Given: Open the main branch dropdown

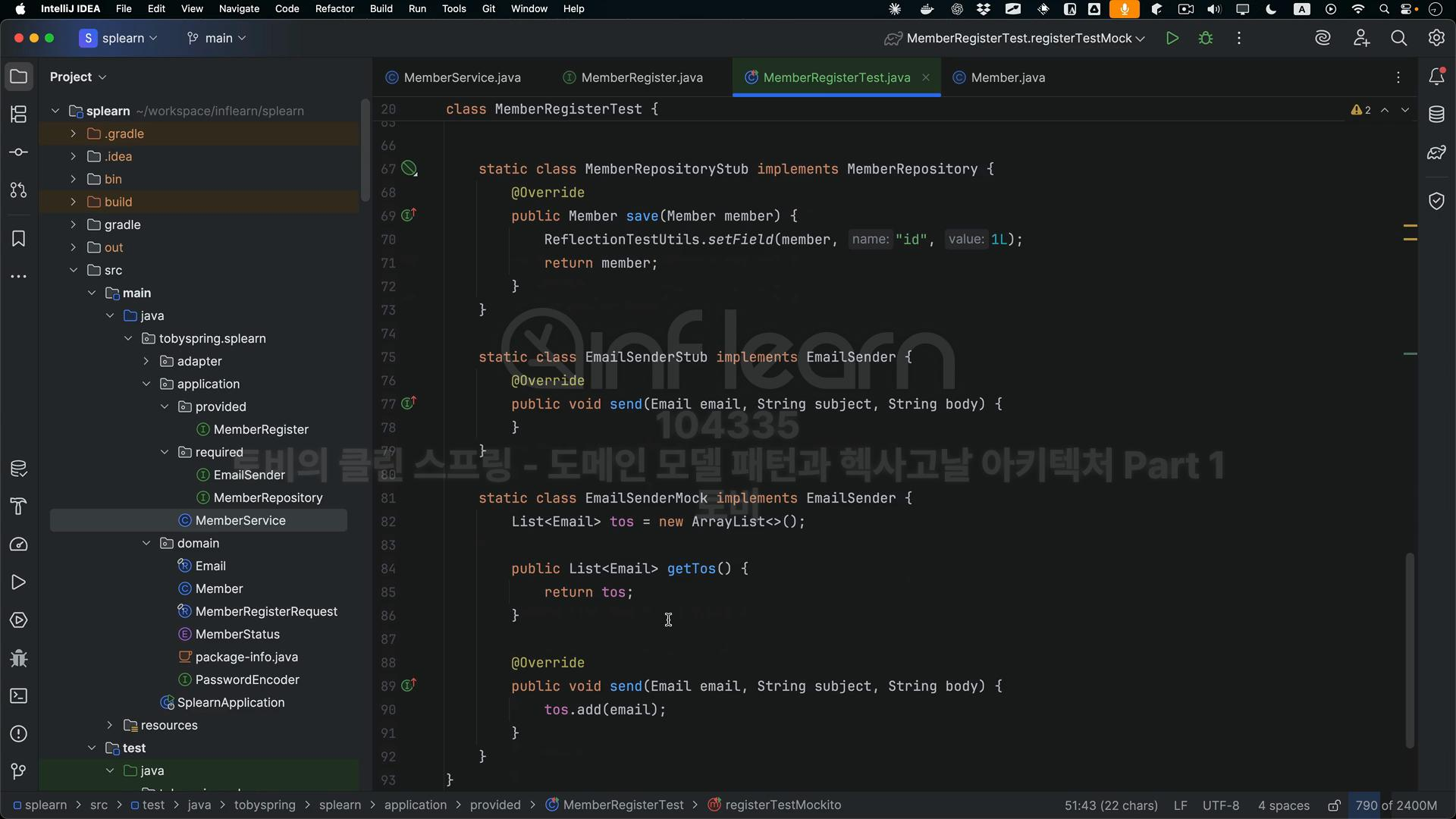Looking at the screenshot, I should pos(218,38).
